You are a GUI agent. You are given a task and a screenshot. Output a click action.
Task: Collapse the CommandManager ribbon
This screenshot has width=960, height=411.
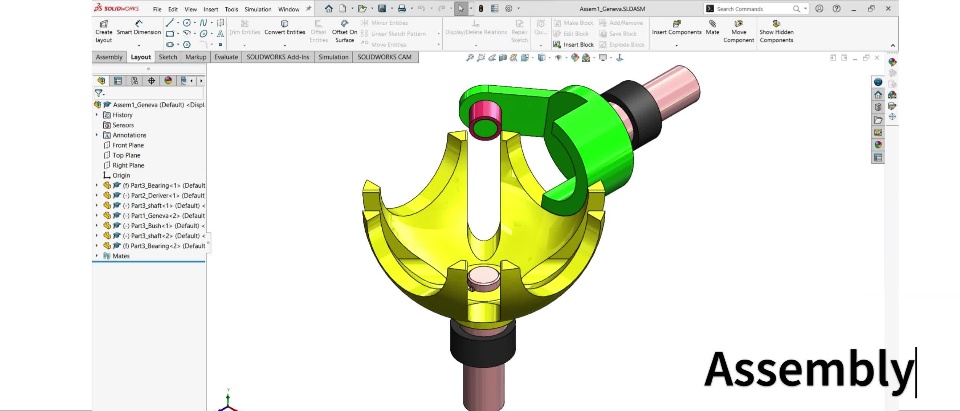[x=892, y=45]
